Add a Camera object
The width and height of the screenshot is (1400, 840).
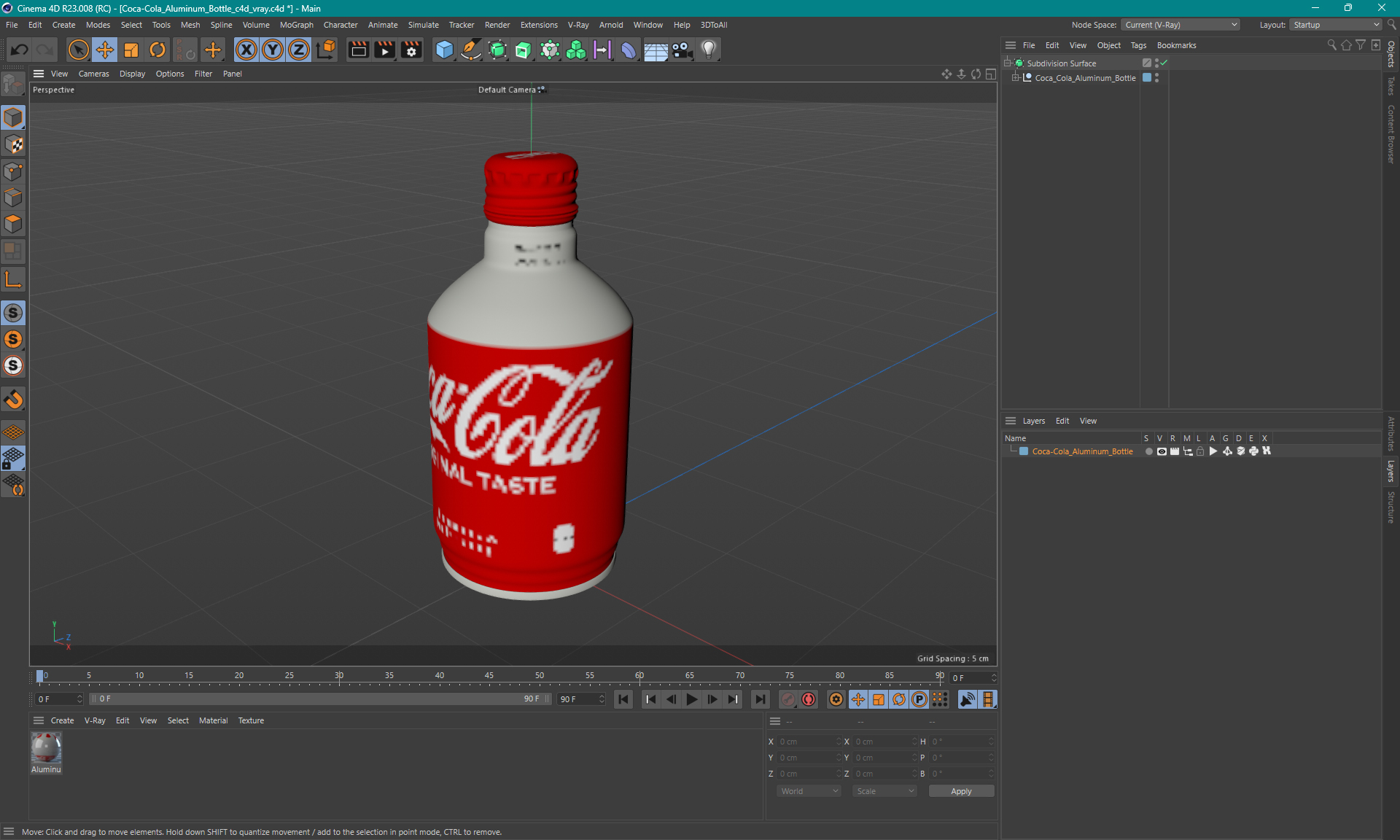coord(682,50)
